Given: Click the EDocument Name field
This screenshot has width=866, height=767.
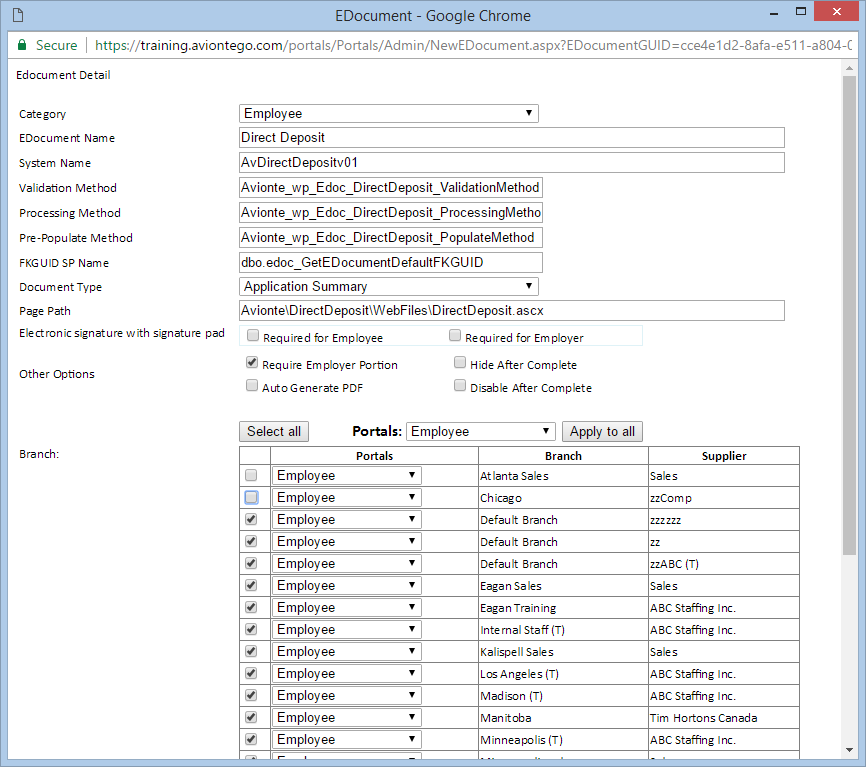Looking at the screenshot, I should [x=511, y=137].
